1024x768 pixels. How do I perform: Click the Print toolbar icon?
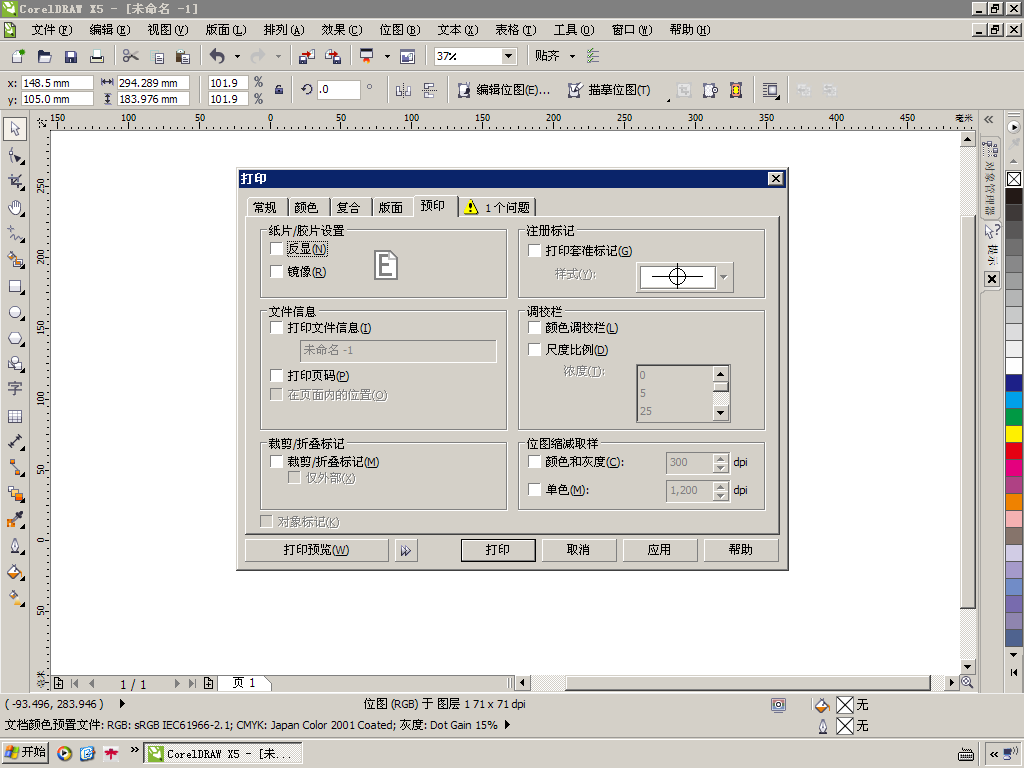pyautogui.click(x=97, y=56)
